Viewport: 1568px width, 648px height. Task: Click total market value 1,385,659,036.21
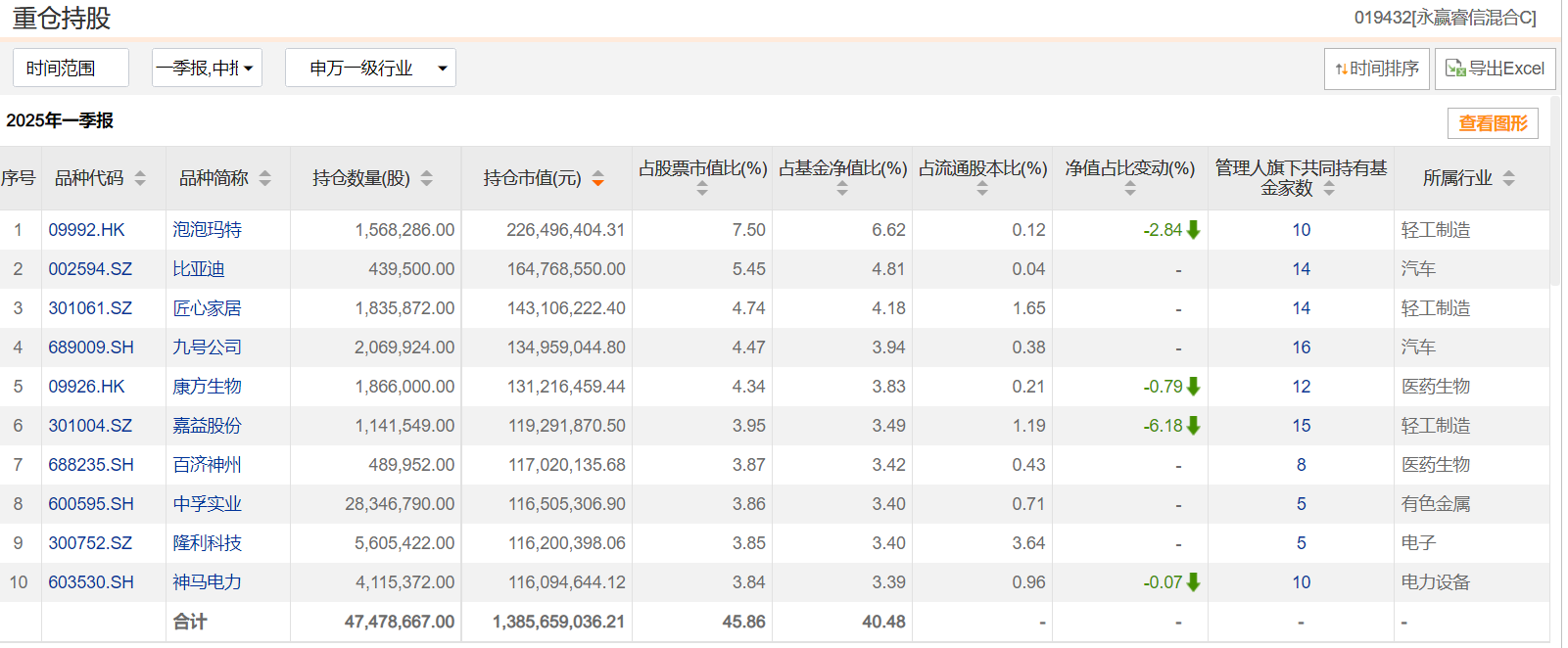click(558, 622)
